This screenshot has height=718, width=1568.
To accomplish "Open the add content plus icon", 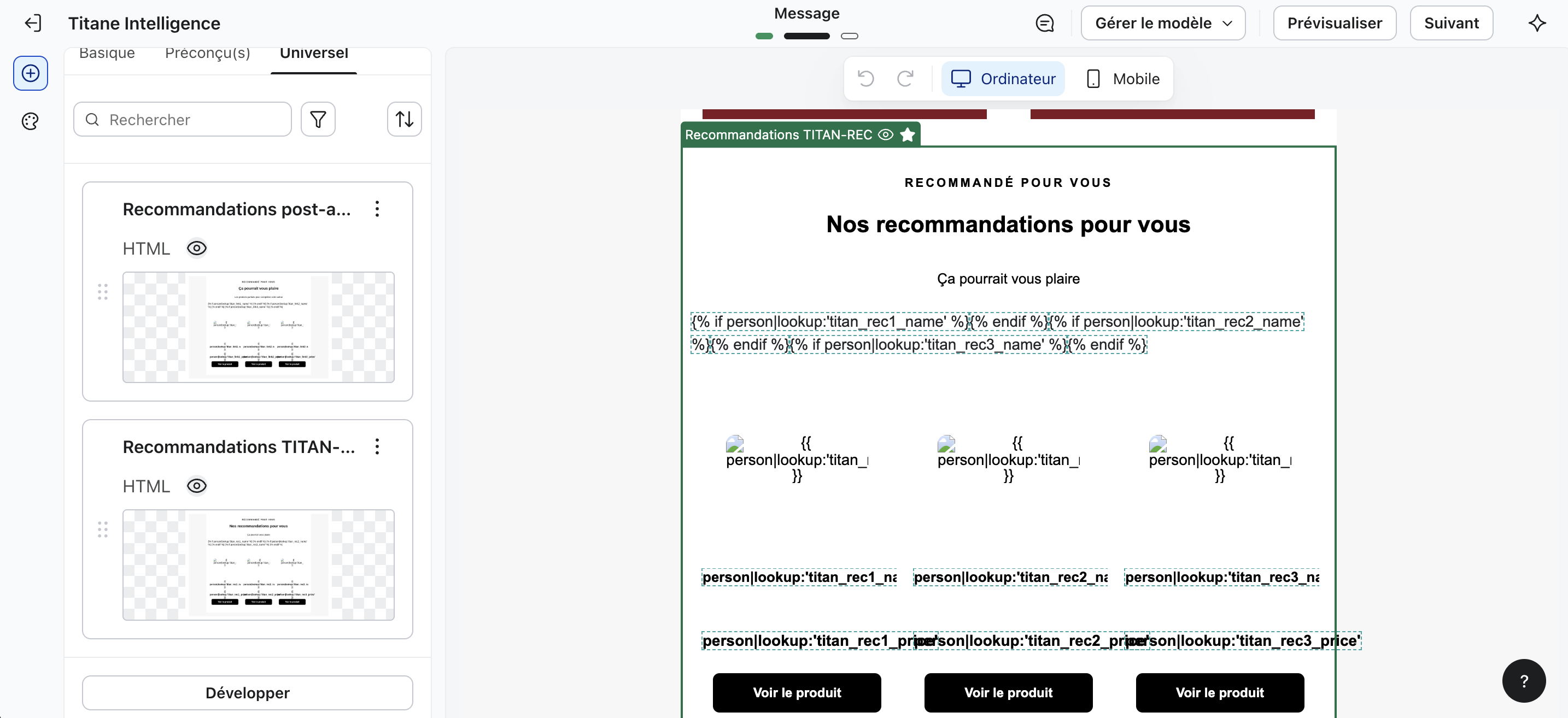I will [x=31, y=74].
